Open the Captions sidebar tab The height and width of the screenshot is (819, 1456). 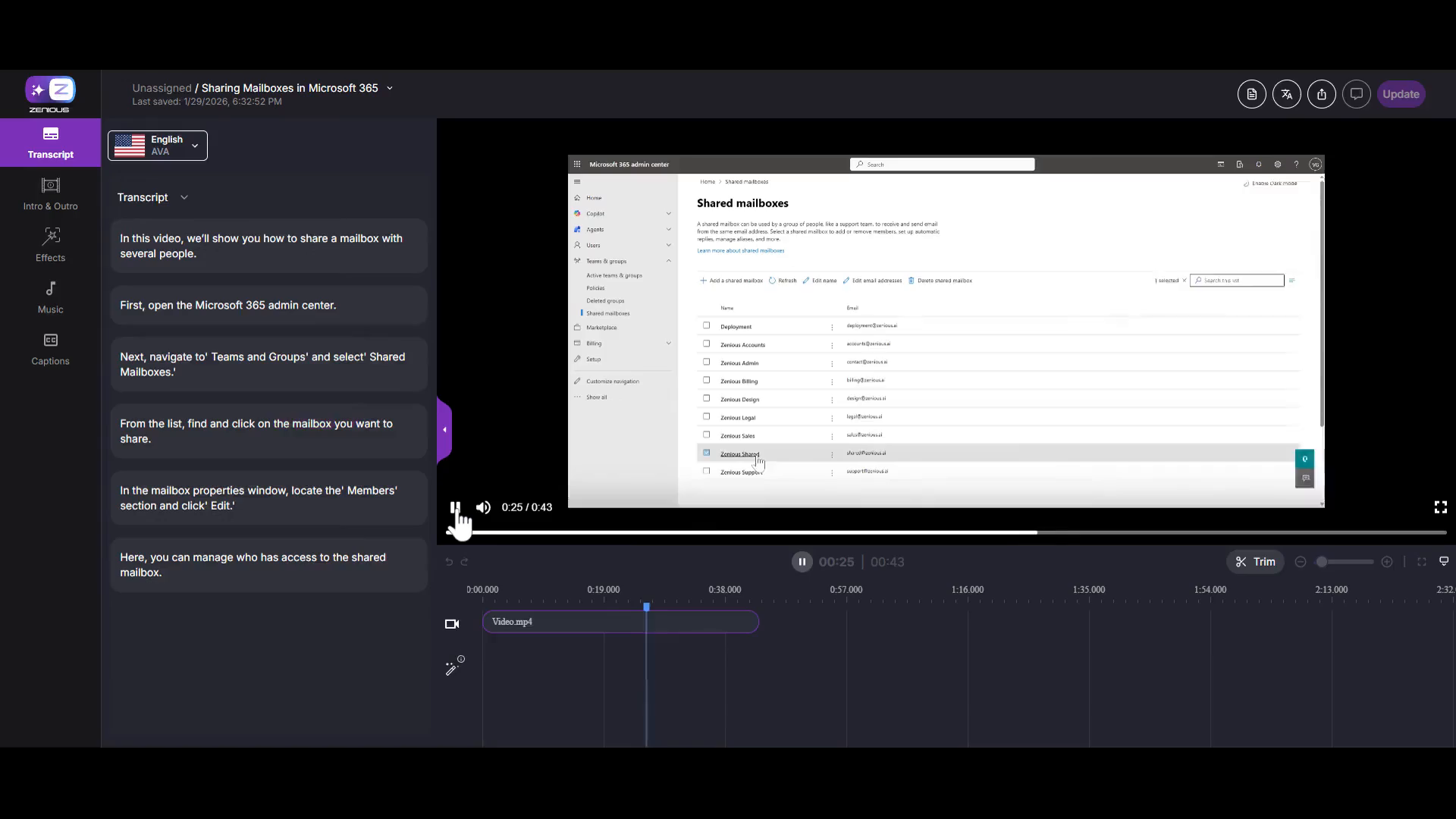click(x=50, y=349)
